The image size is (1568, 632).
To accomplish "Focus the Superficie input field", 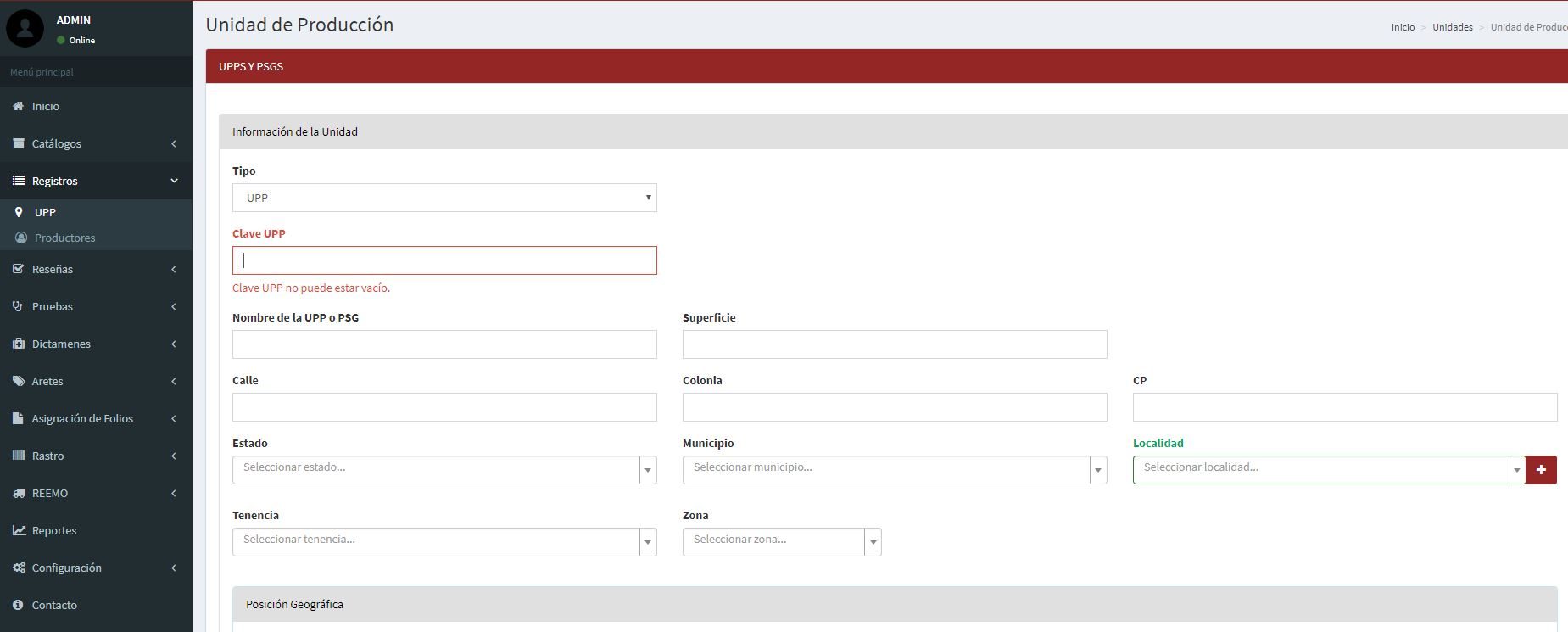I will [895, 344].
